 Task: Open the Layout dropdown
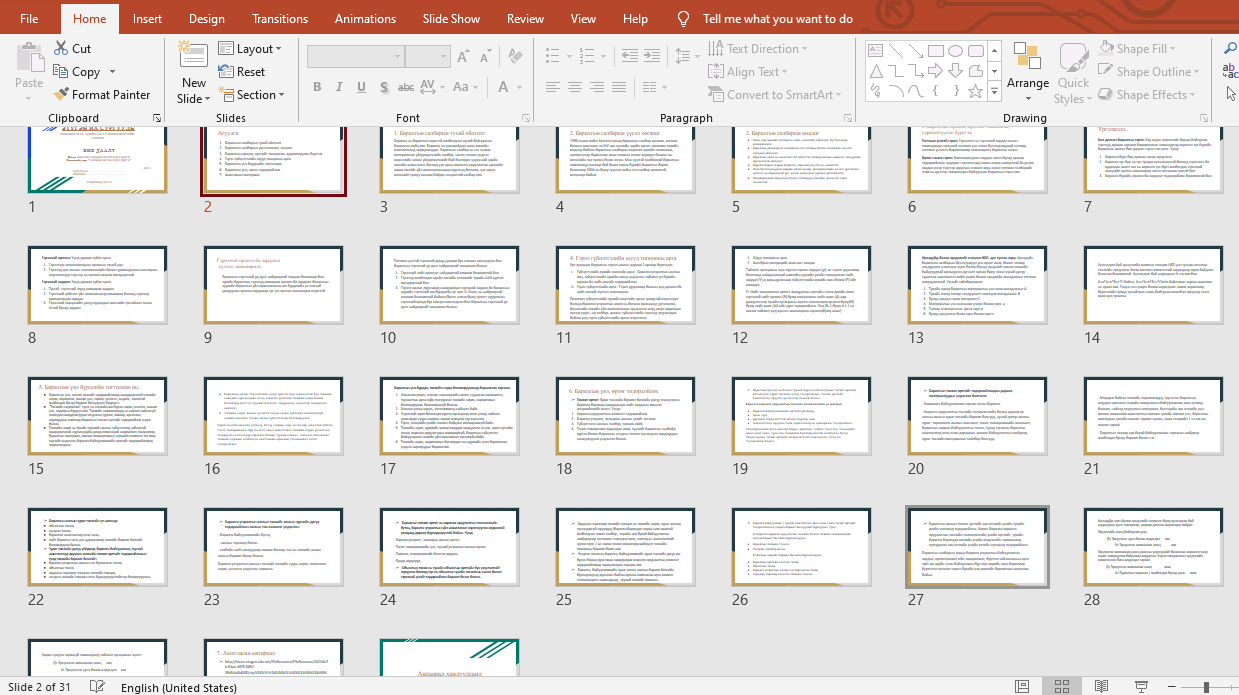(x=249, y=49)
